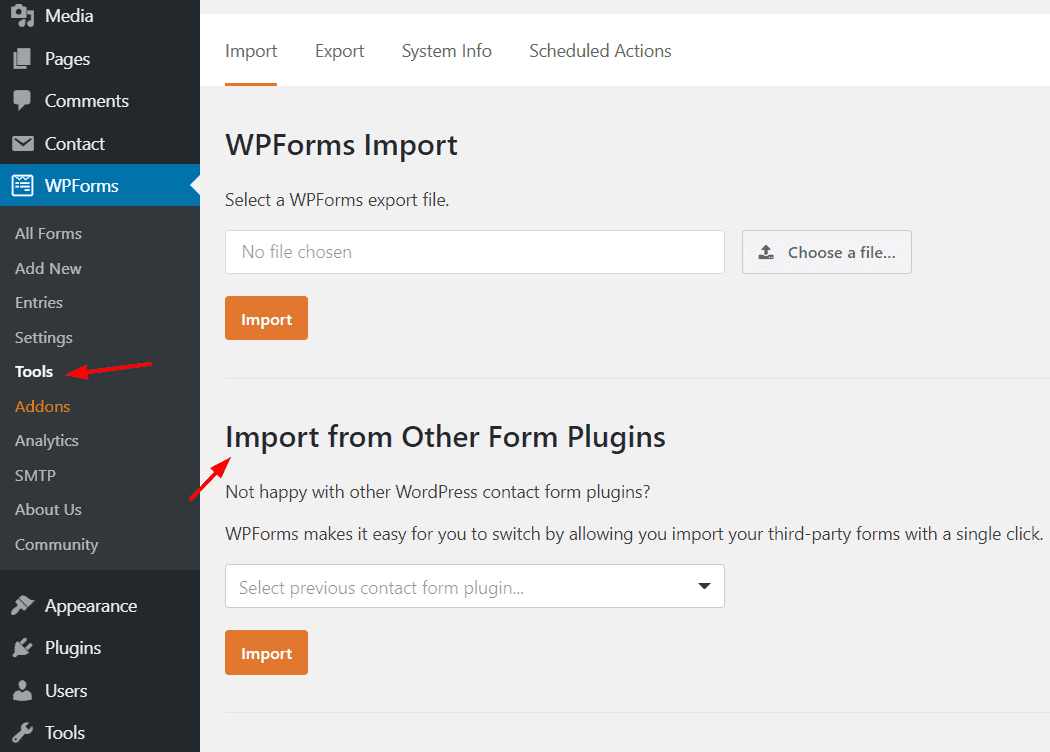Image resolution: width=1050 pixels, height=752 pixels.
Task: Click the upload icon in Choose a file
Action: 766,252
